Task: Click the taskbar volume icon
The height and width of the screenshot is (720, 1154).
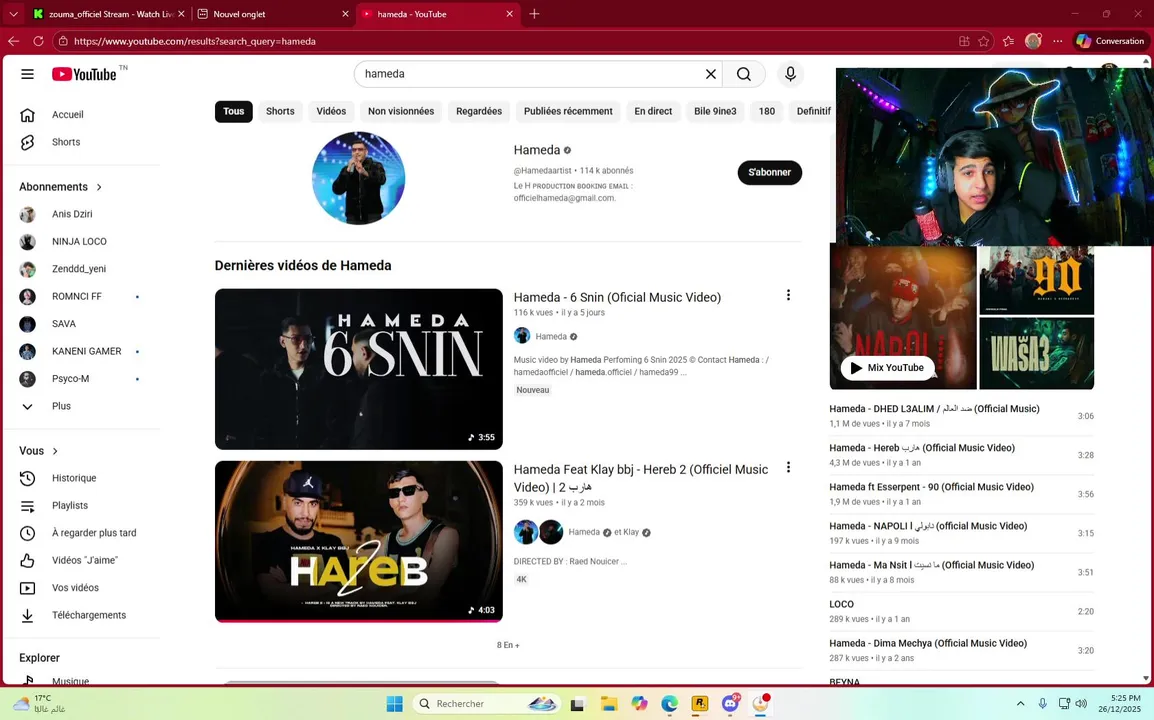Action: [x=1081, y=704]
